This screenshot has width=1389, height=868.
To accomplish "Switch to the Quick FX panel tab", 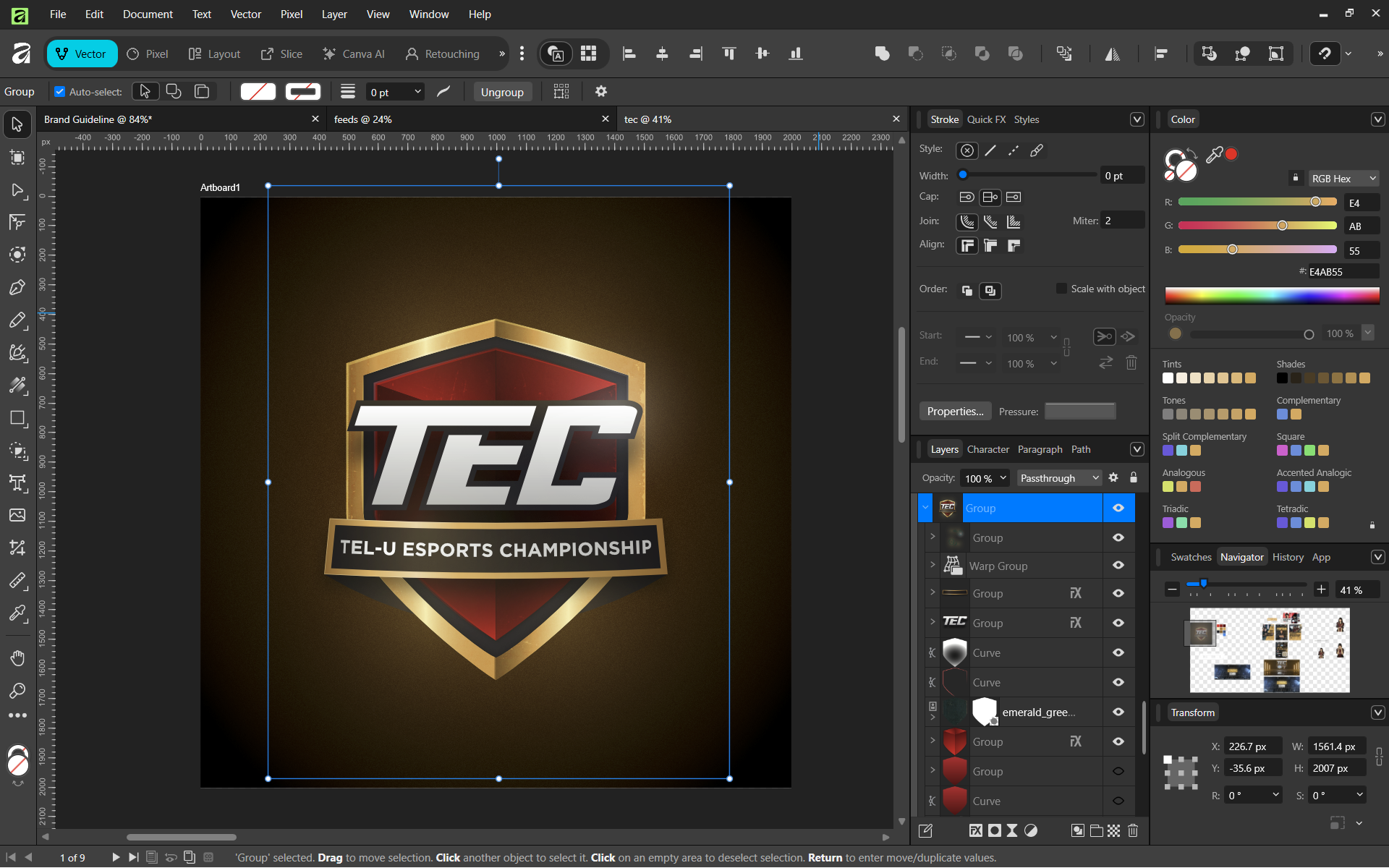I will (x=986, y=119).
